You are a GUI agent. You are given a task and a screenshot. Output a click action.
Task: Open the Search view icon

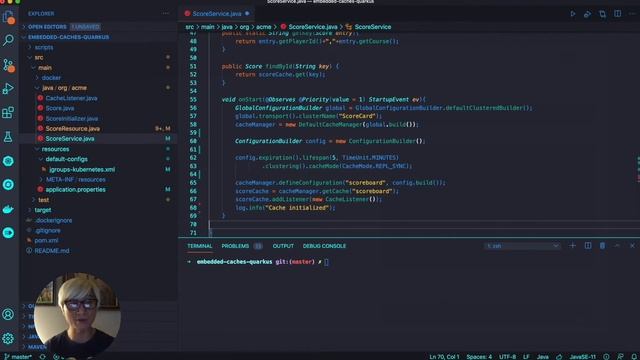8,40
